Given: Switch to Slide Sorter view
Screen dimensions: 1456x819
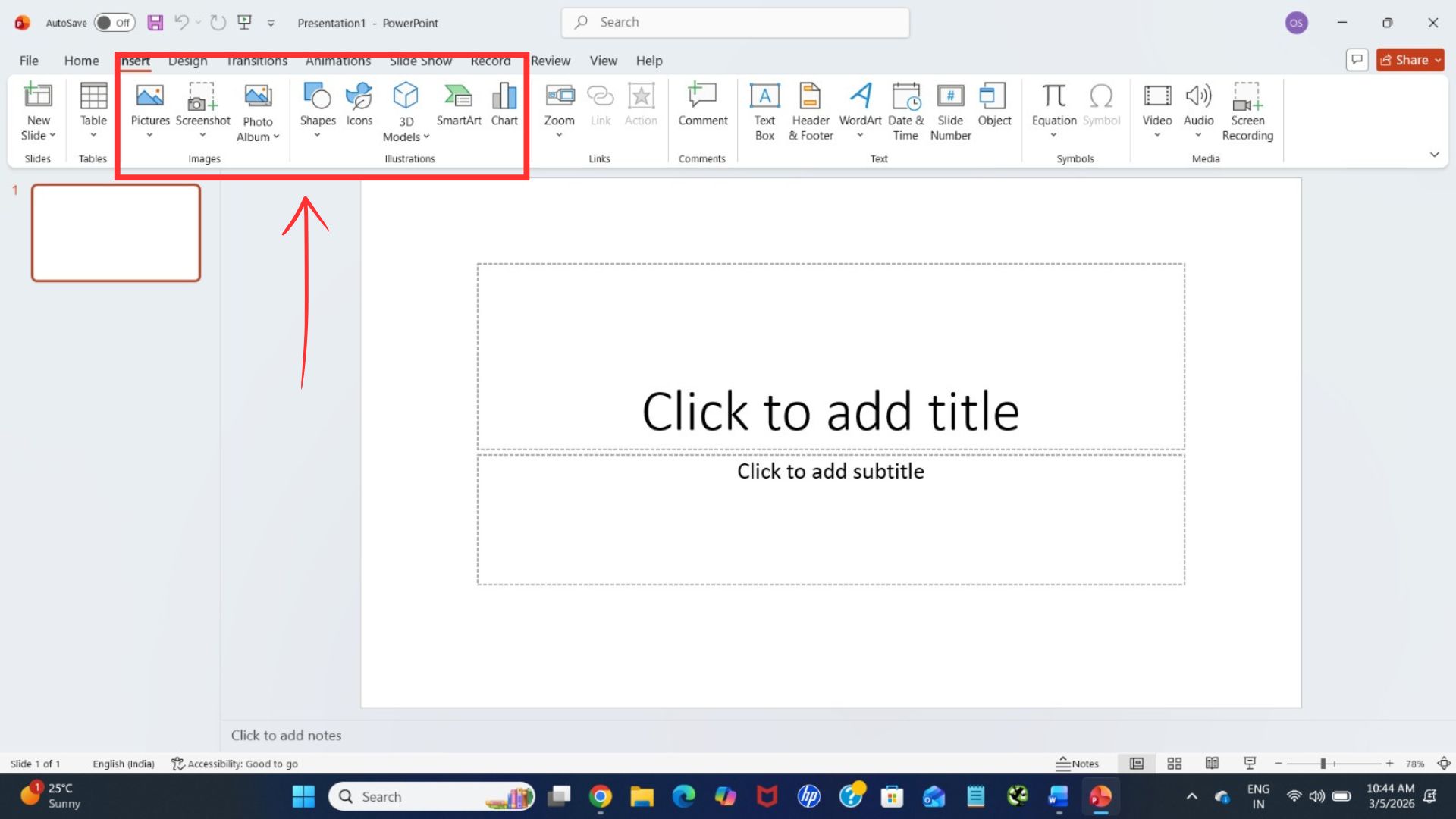Looking at the screenshot, I should pyautogui.click(x=1174, y=764).
